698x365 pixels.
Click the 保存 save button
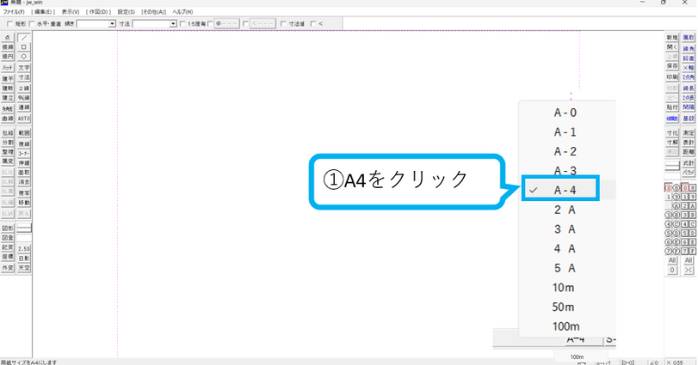click(x=672, y=66)
